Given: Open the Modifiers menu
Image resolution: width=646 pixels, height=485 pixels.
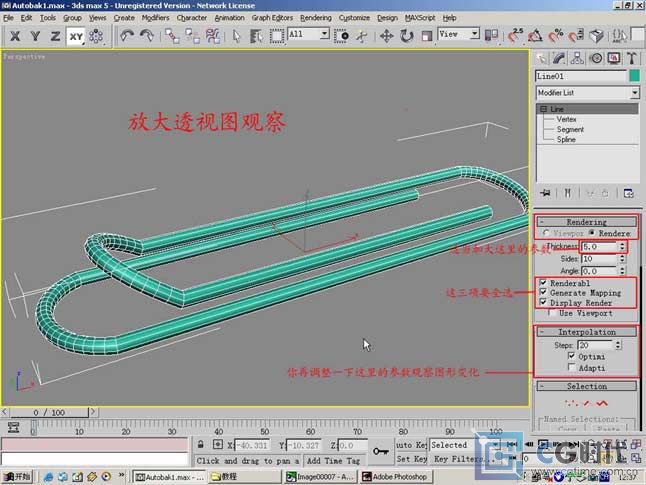Looking at the screenshot, I should [155, 18].
